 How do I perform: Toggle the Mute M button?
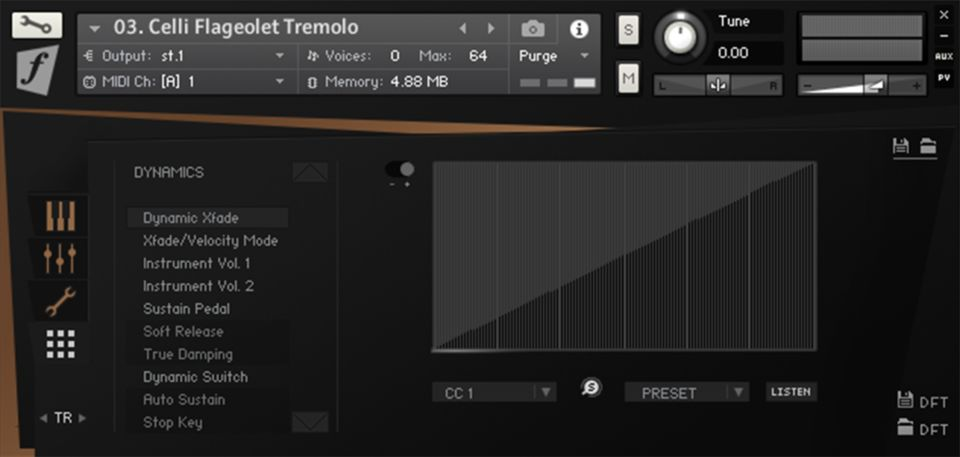628,77
